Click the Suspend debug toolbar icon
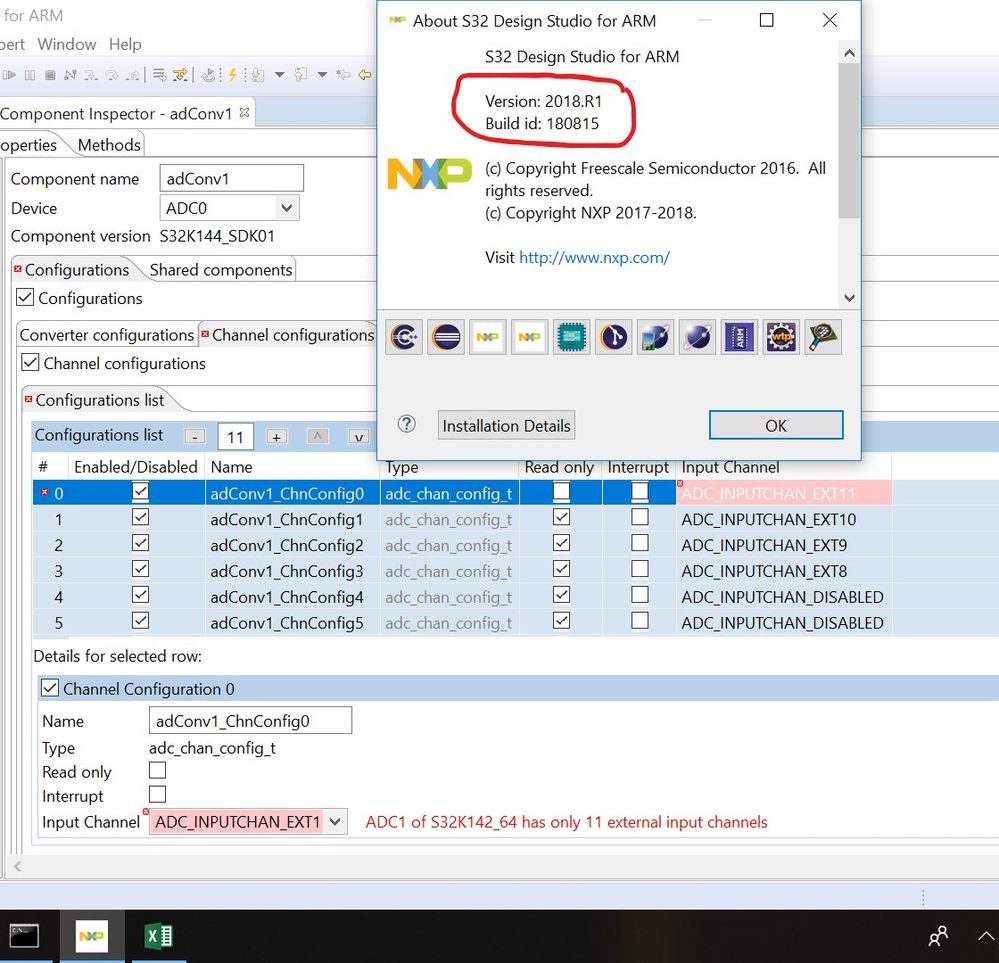999x963 pixels. pyautogui.click(x=30, y=75)
